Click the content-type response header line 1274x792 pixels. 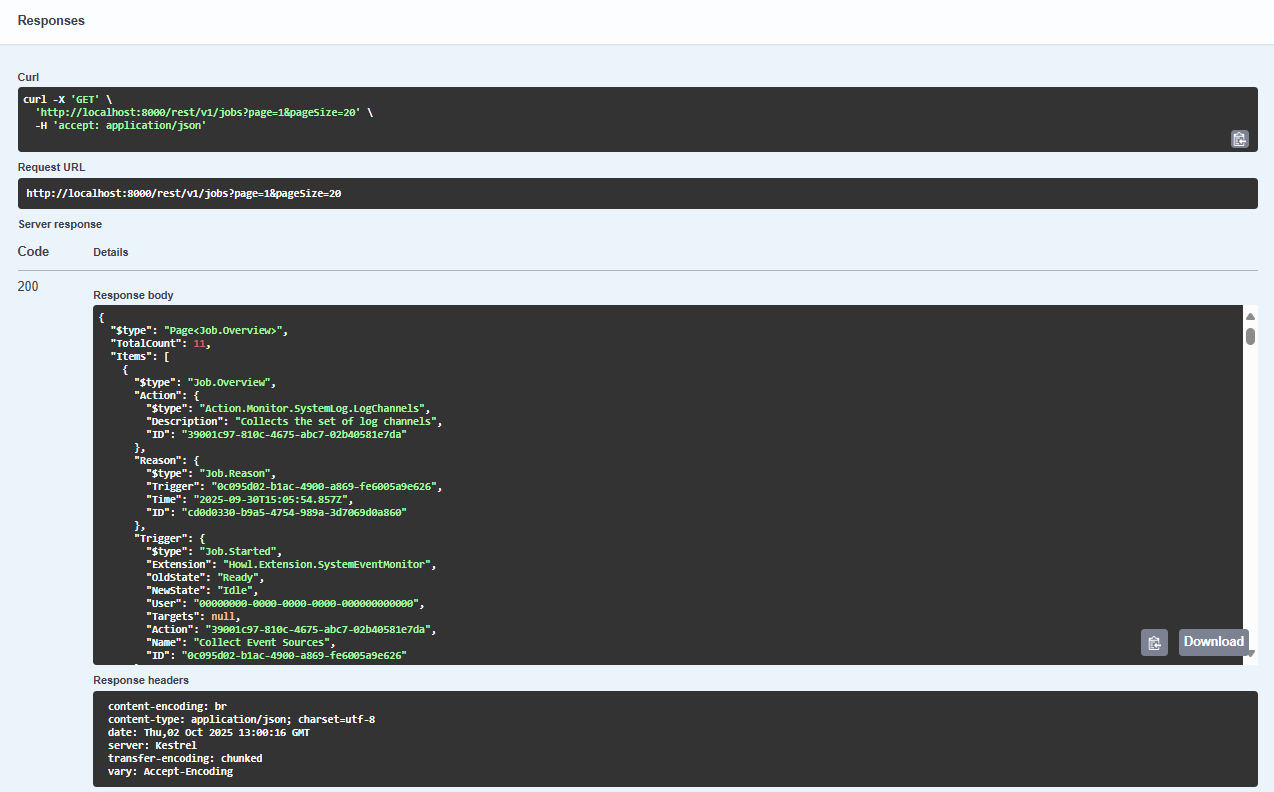[241, 719]
